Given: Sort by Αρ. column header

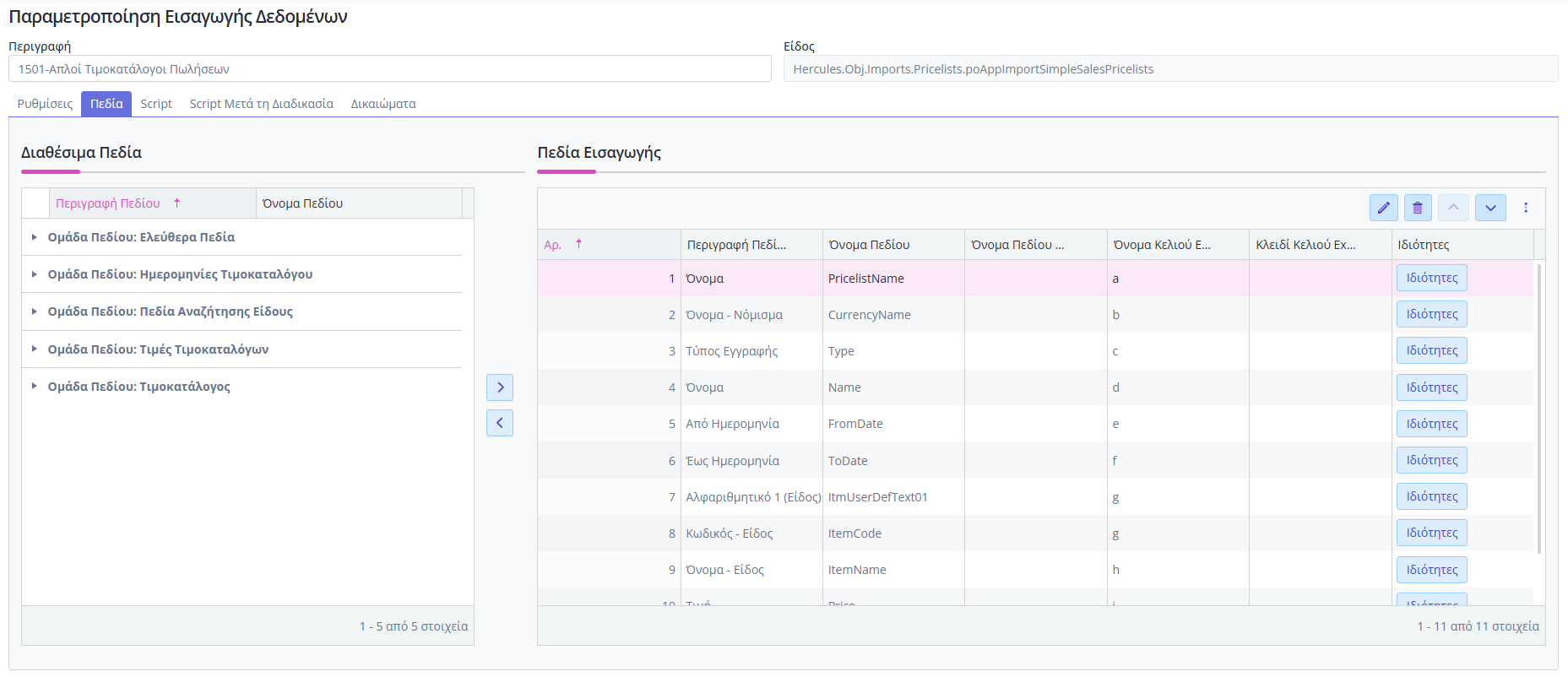Looking at the screenshot, I should tap(553, 245).
